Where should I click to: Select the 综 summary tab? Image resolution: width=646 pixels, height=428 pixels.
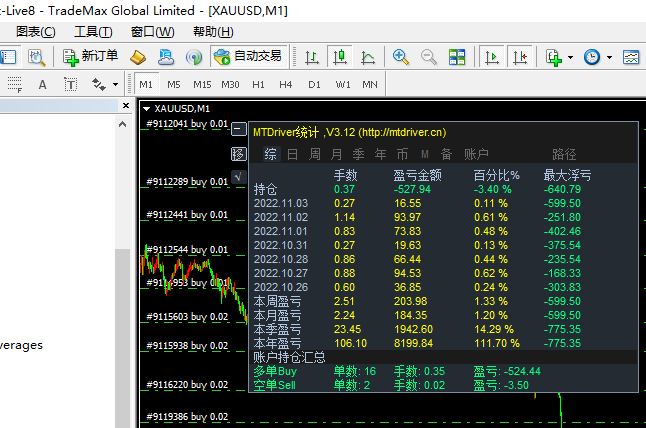click(x=271, y=154)
